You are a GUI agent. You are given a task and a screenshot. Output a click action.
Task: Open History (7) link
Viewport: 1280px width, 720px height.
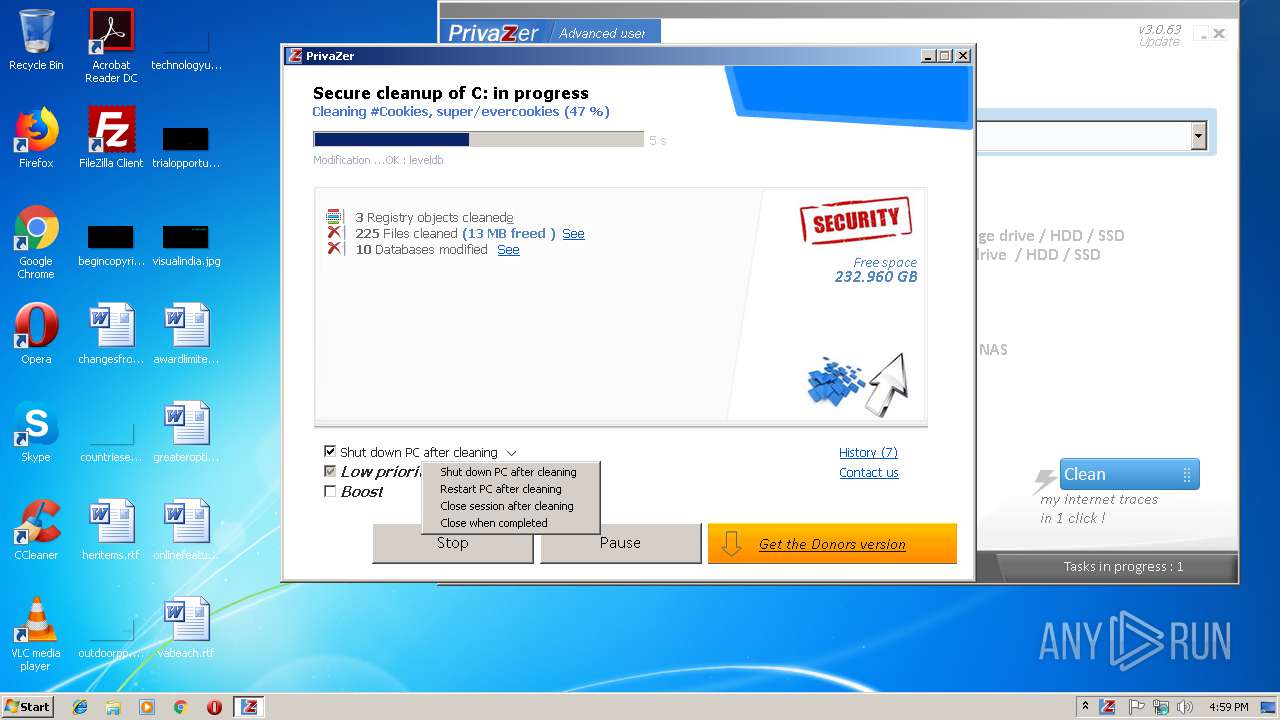(868, 453)
